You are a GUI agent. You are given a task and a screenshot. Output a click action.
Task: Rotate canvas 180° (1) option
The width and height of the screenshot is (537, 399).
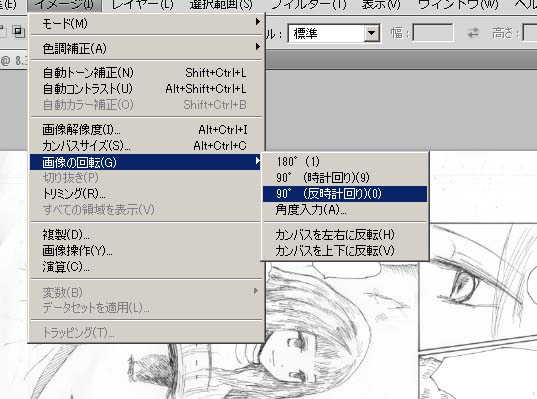click(x=345, y=162)
